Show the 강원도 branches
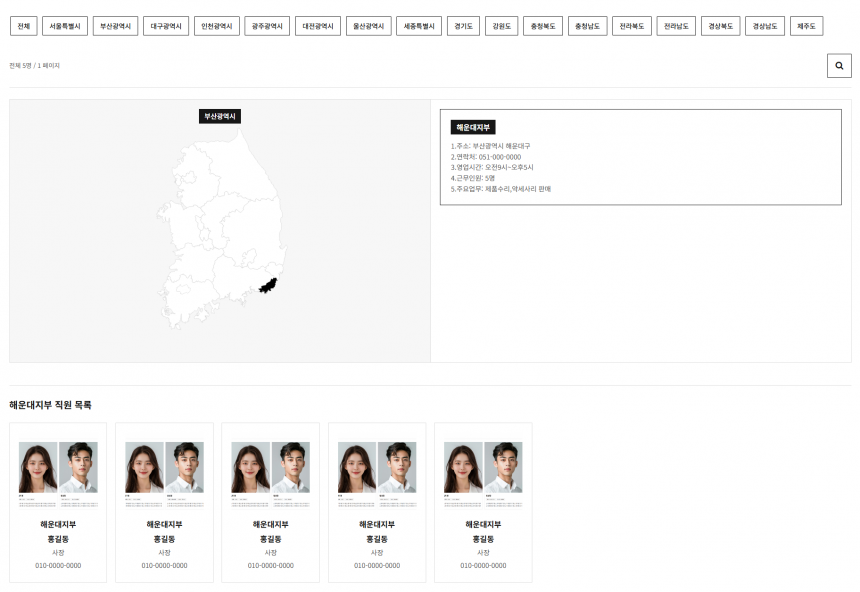860x592 pixels. (501, 26)
